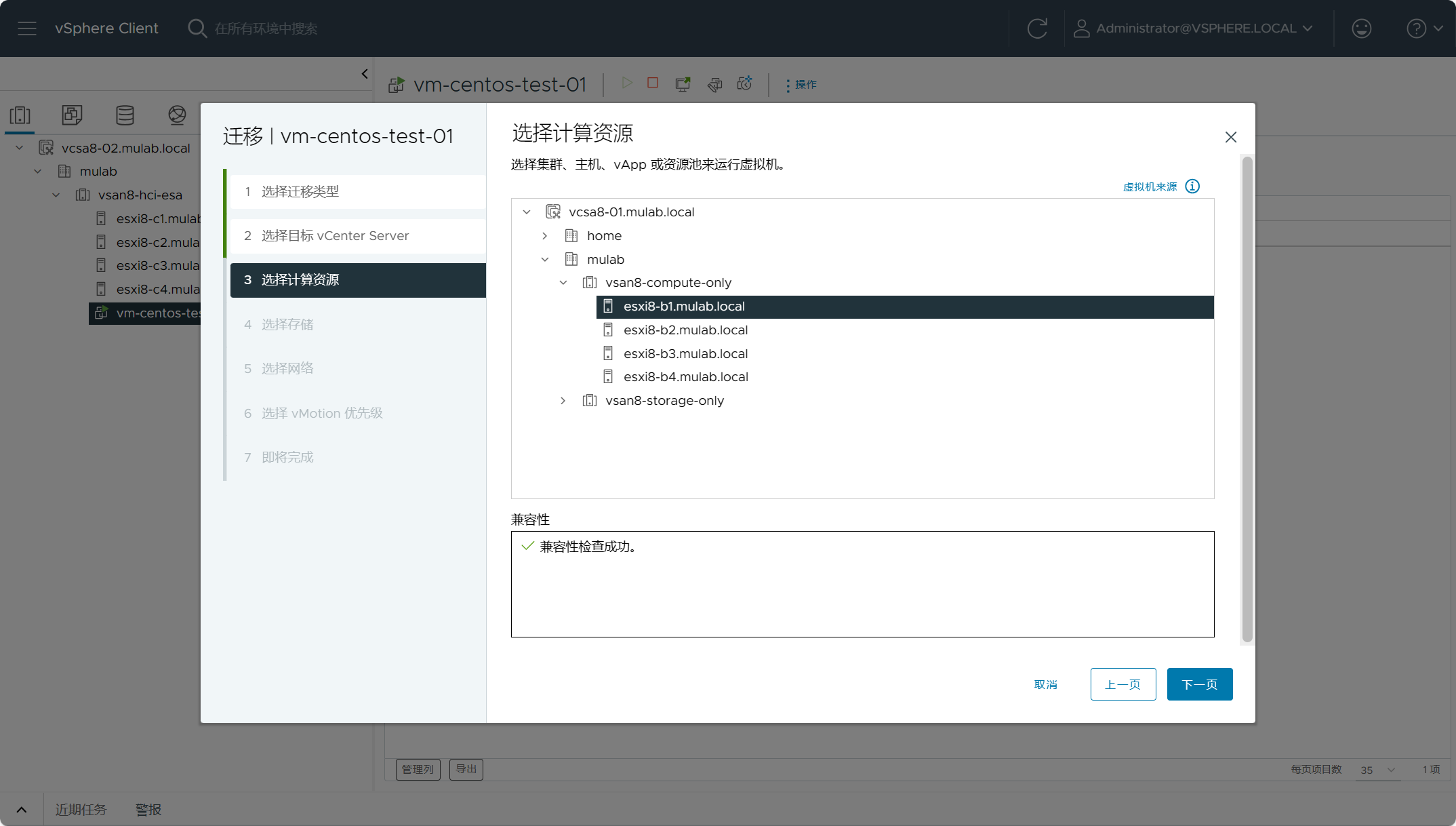Open the Administrator@VSPHERE.LOCAL user dropdown
The width and height of the screenshot is (1456, 826).
coord(1194,28)
